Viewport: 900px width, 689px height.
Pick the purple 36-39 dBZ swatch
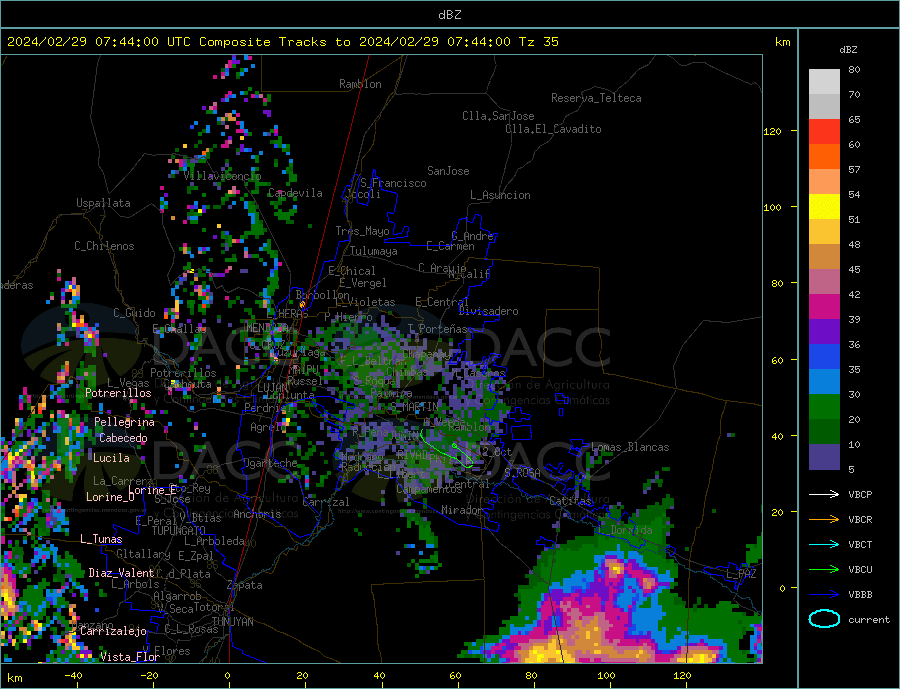coord(824,332)
